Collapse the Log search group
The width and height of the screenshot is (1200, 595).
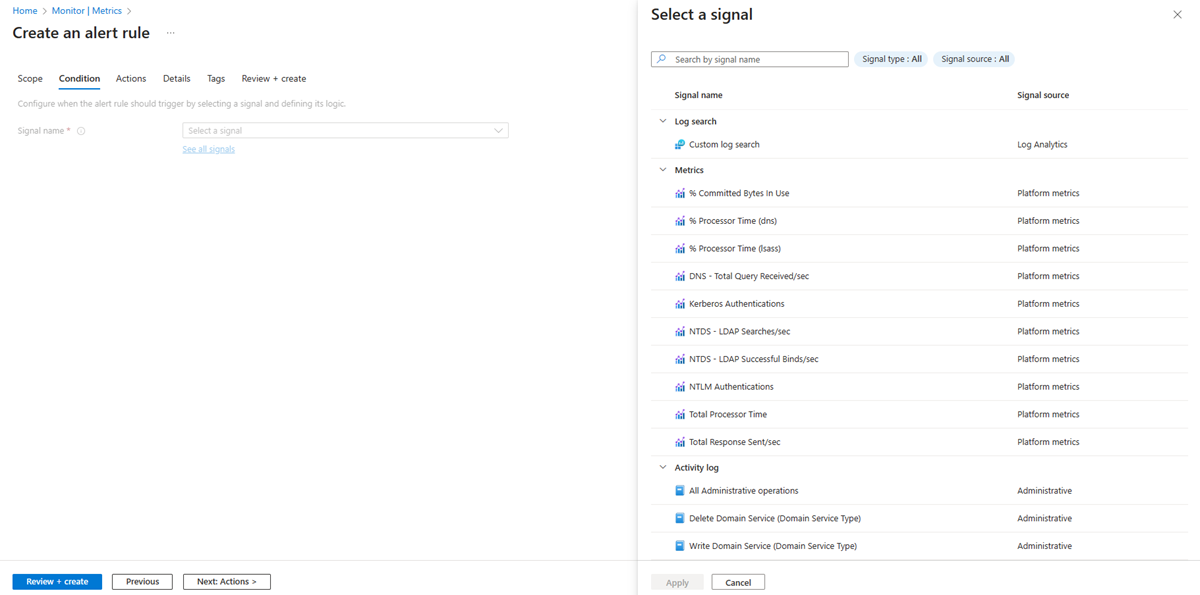[x=662, y=122]
